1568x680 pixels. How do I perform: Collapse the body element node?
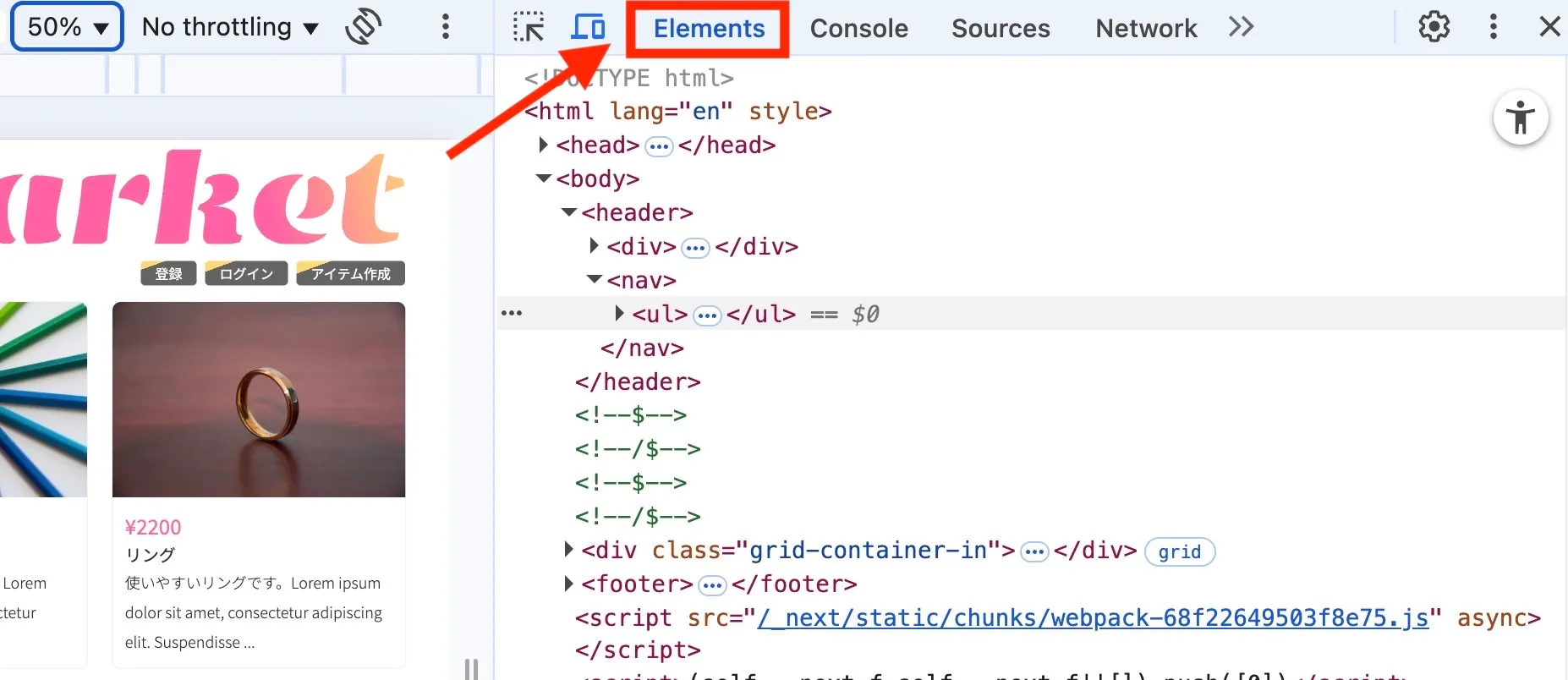coord(544,178)
